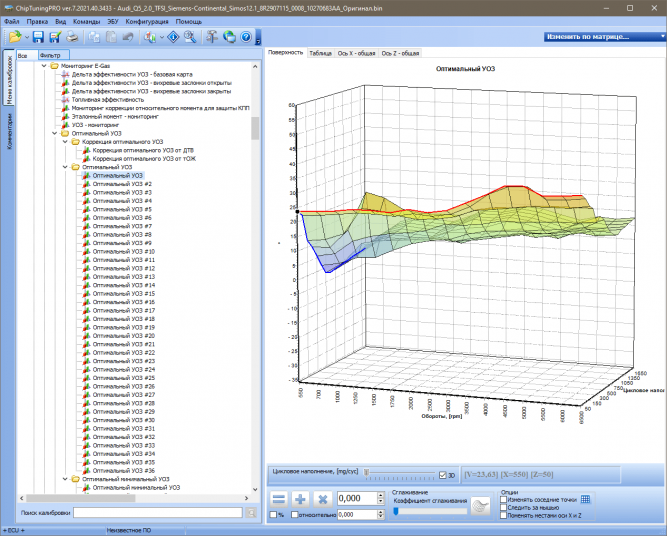Screen dimensions: 667x536
Task: Enable the относительно checkbox
Action: point(294,515)
